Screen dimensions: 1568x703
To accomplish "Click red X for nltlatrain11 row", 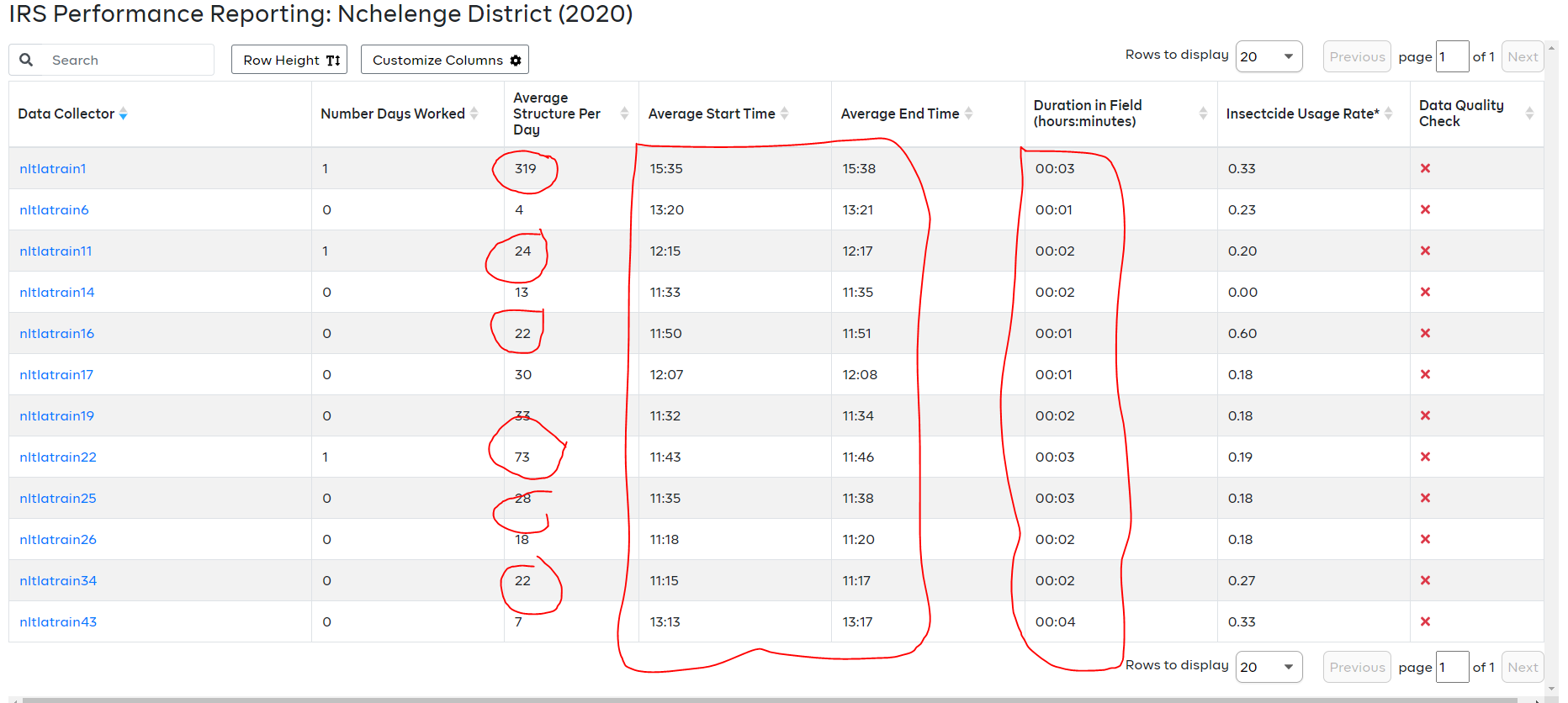I will tap(1425, 251).
